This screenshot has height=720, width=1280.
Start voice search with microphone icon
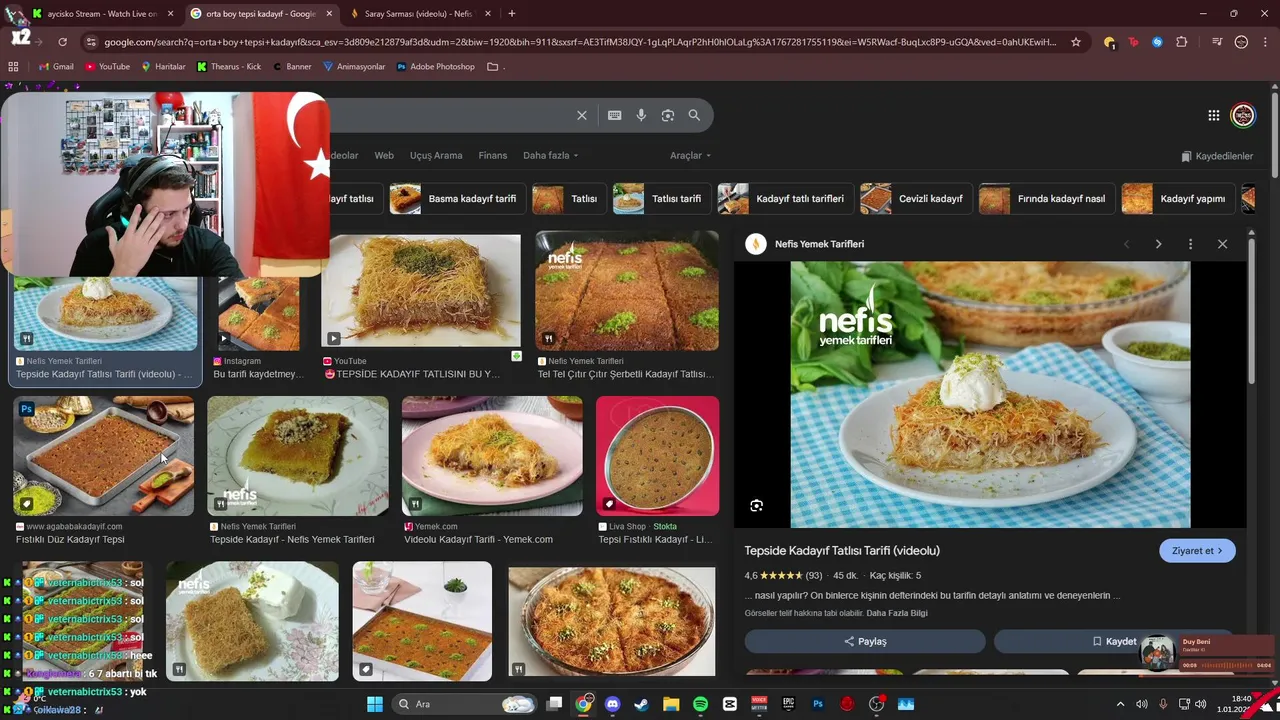[641, 115]
